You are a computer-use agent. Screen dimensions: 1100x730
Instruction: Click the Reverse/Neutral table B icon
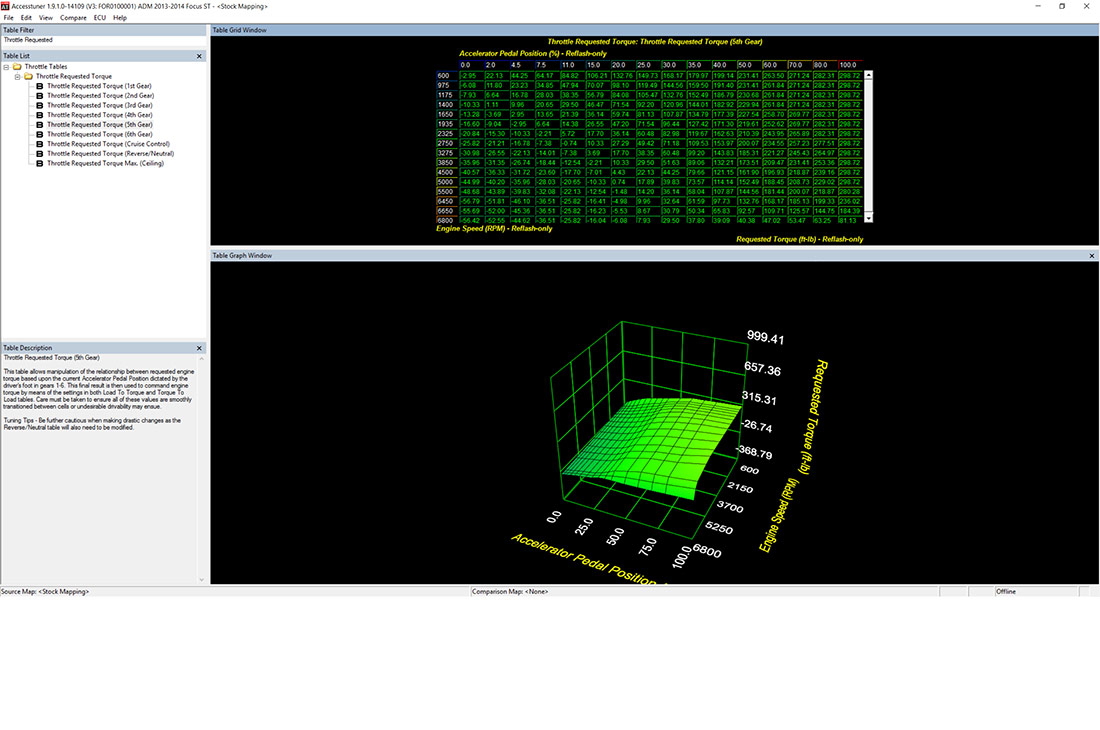coord(39,154)
